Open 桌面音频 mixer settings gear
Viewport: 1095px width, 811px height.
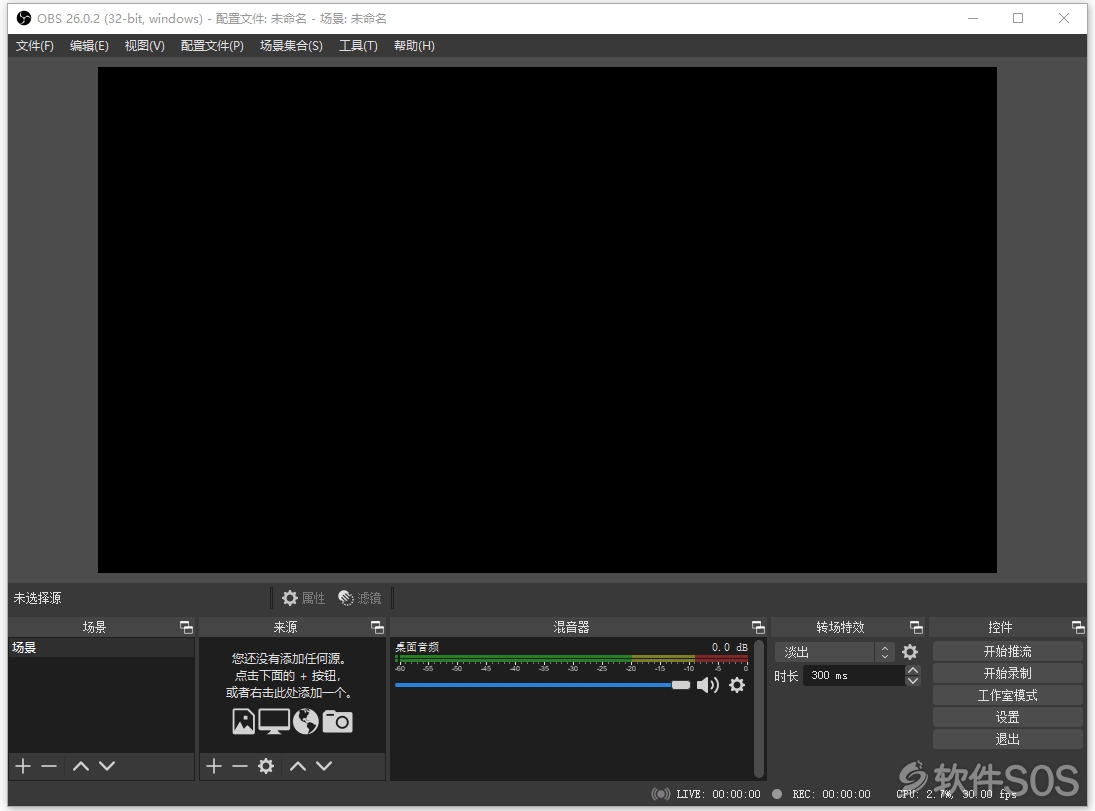(737, 685)
